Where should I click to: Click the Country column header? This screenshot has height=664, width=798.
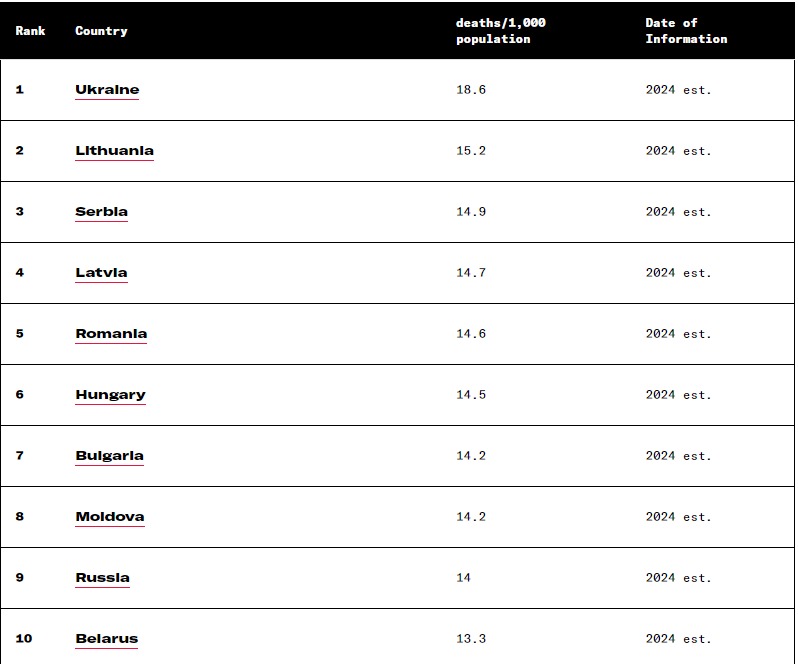click(x=101, y=31)
